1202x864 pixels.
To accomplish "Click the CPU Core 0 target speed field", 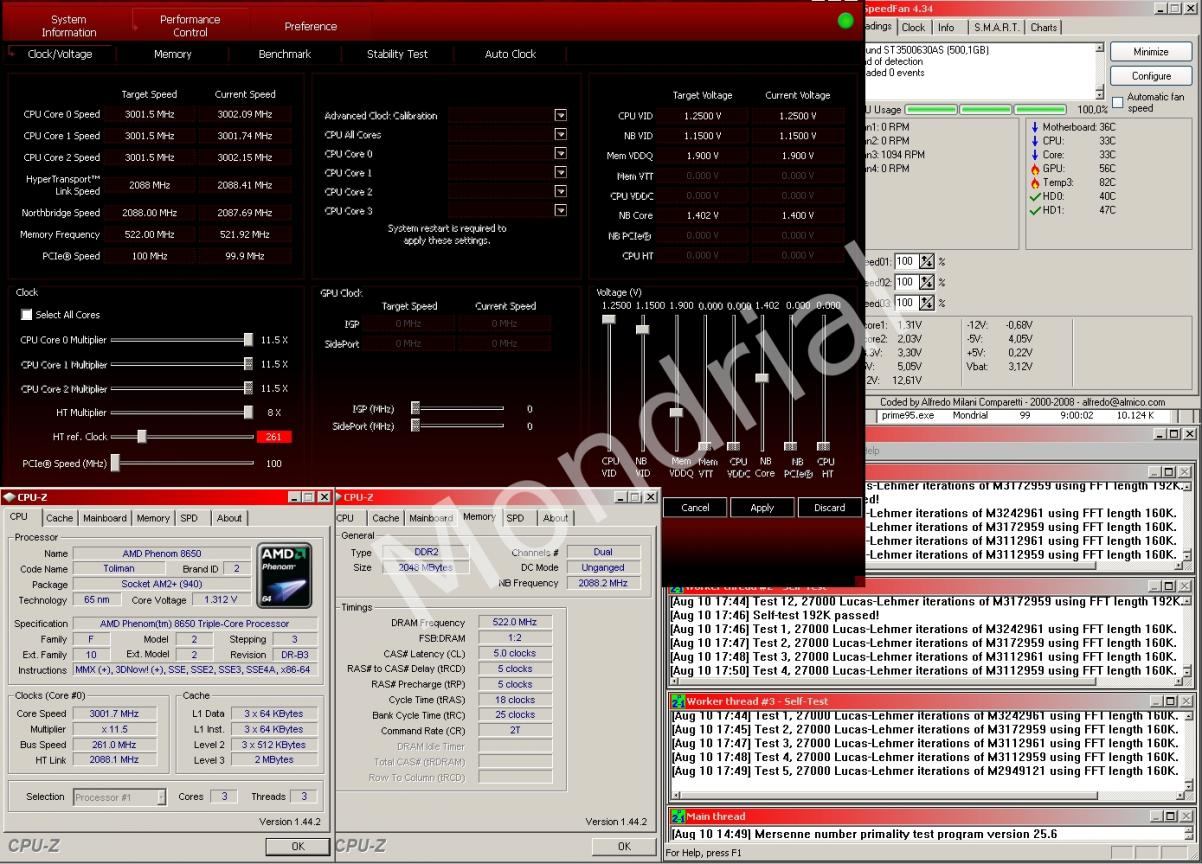I will (149, 114).
